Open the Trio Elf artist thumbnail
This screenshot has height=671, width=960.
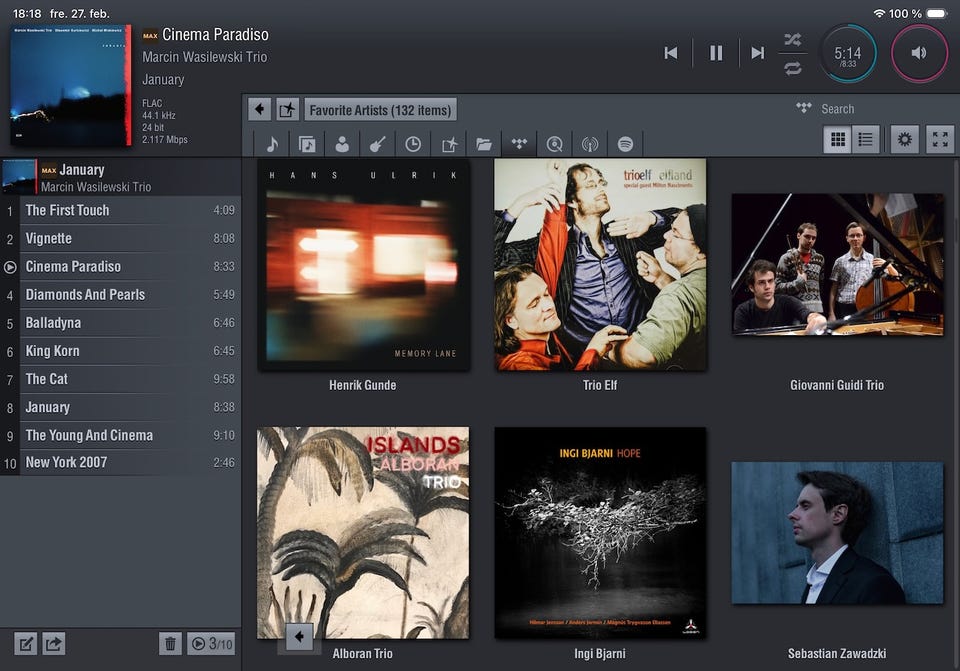(x=600, y=265)
